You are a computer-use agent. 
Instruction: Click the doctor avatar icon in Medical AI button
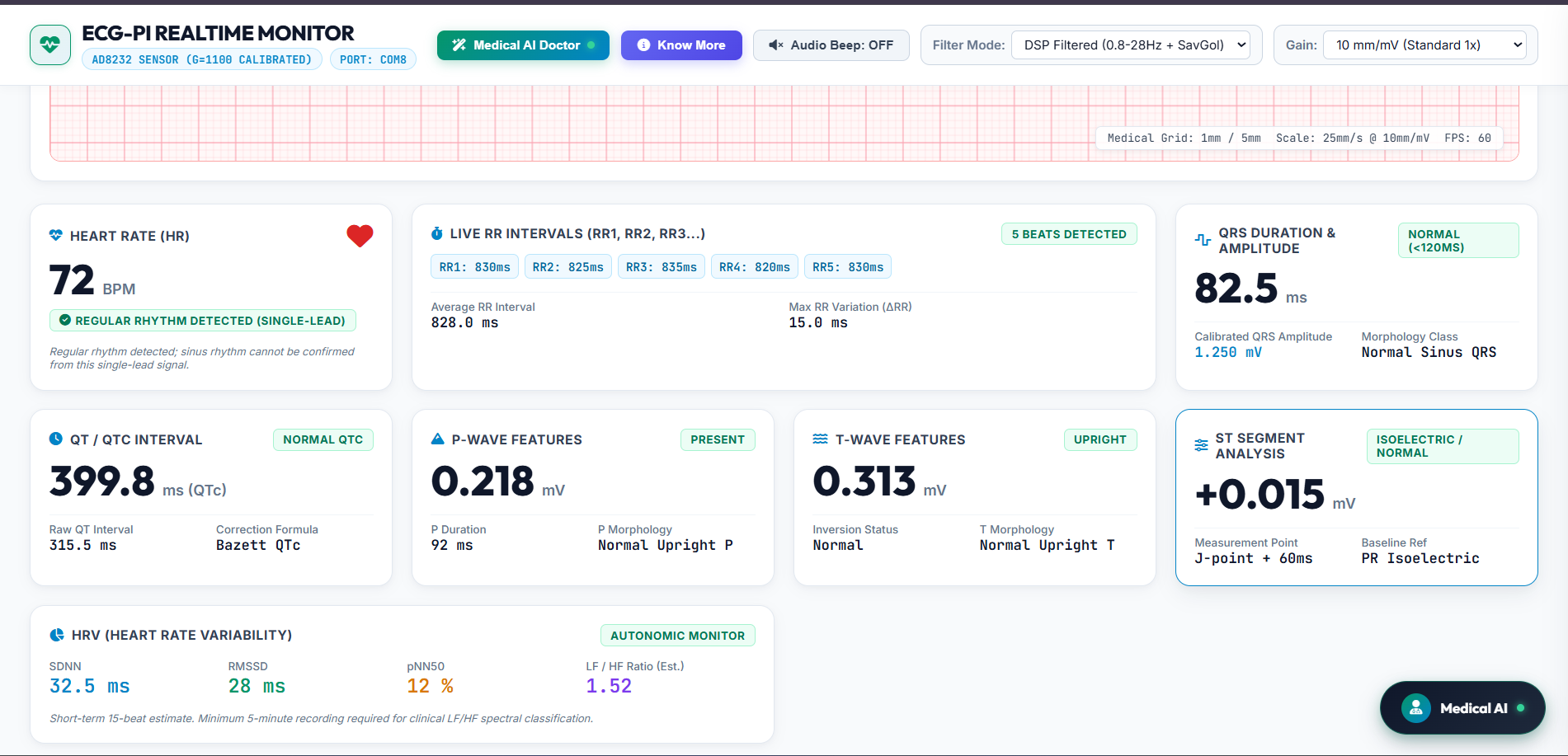[1416, 707]
